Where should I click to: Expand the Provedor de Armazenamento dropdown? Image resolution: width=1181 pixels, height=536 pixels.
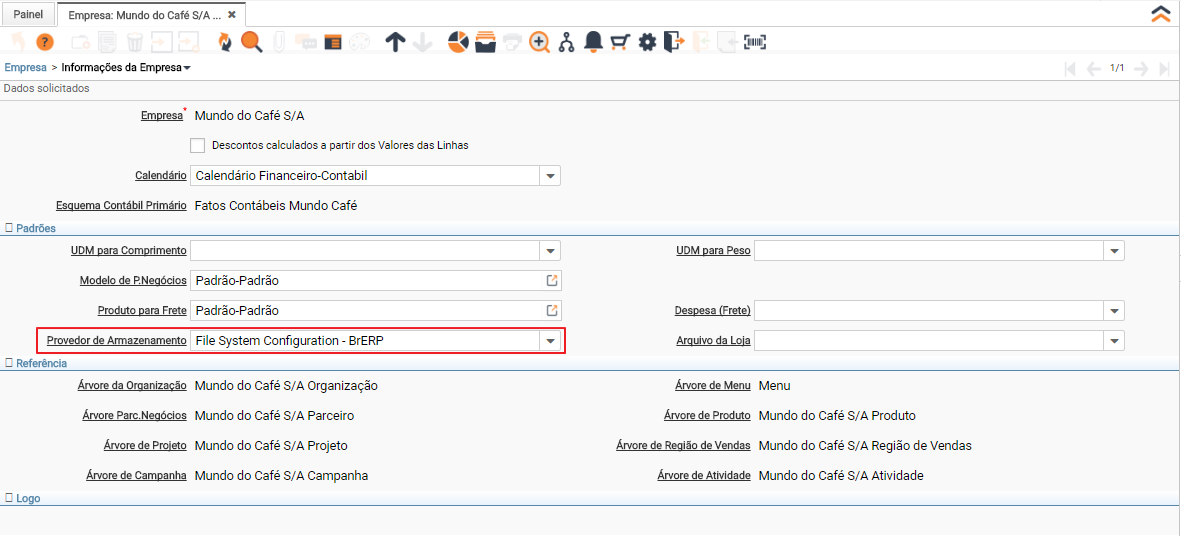coord(549,341)
